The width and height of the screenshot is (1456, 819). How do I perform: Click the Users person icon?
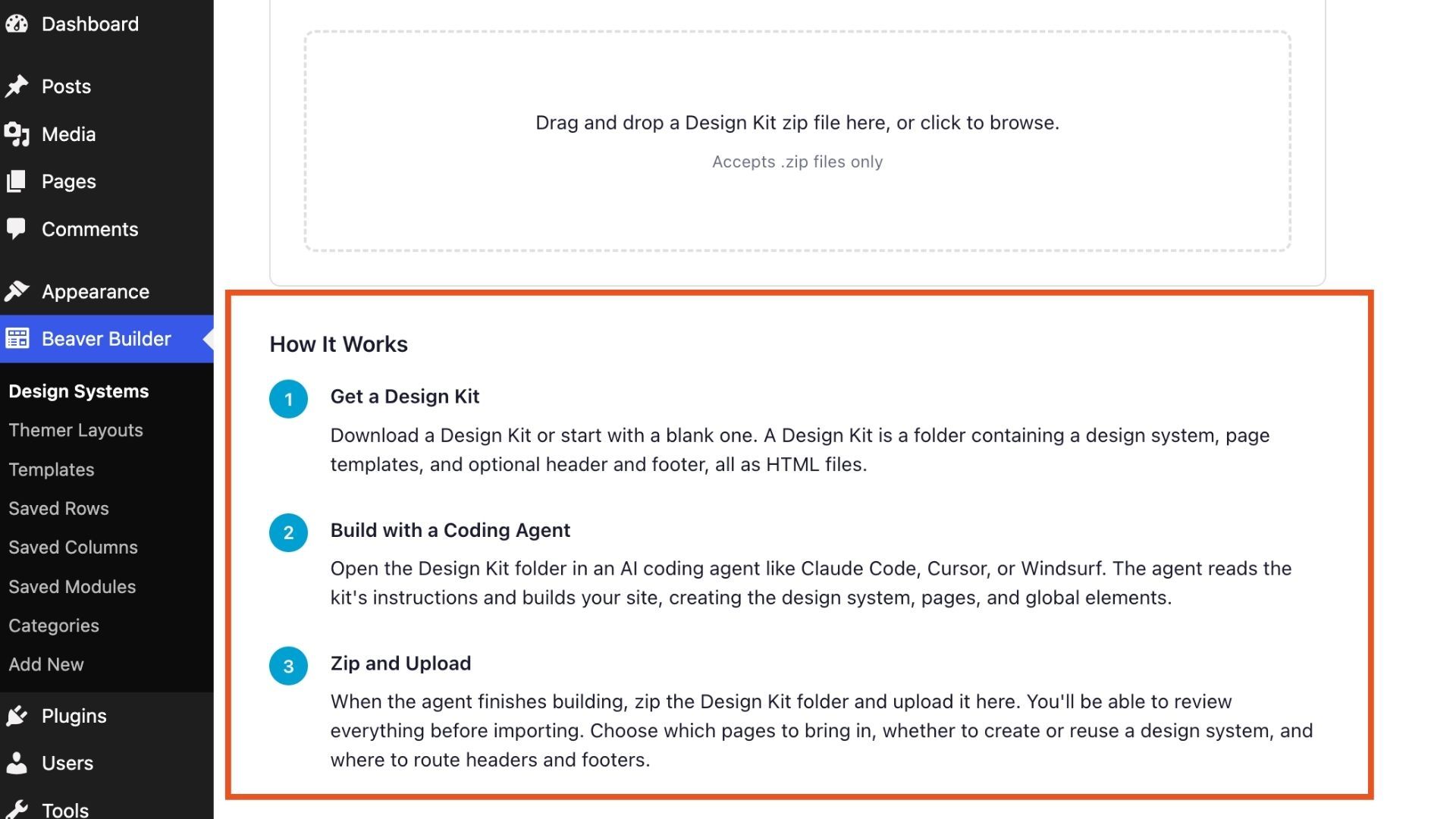[16, 763]
